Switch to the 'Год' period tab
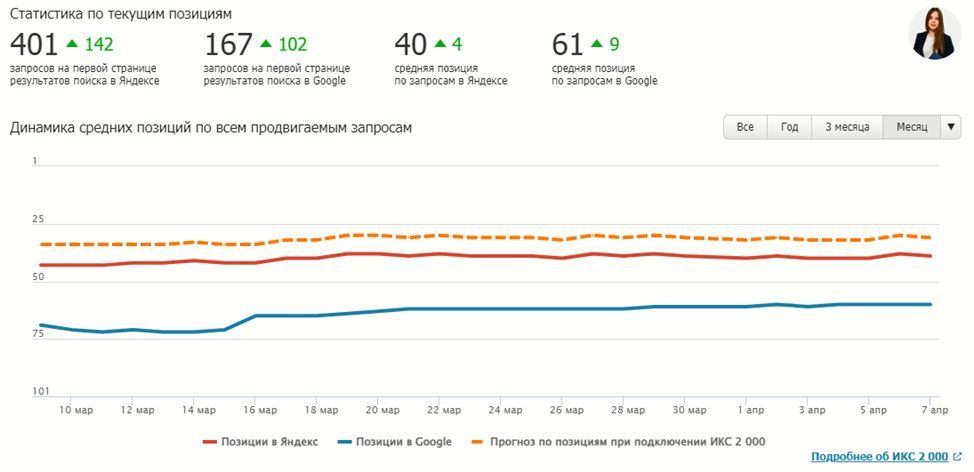Viewport: 974px width, 472px height. (x=789, y=127)
